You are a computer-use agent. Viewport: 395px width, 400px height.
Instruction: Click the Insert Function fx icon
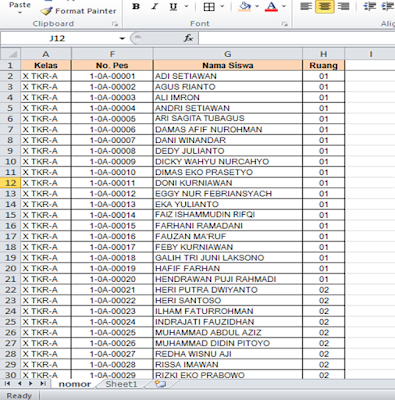188,38
